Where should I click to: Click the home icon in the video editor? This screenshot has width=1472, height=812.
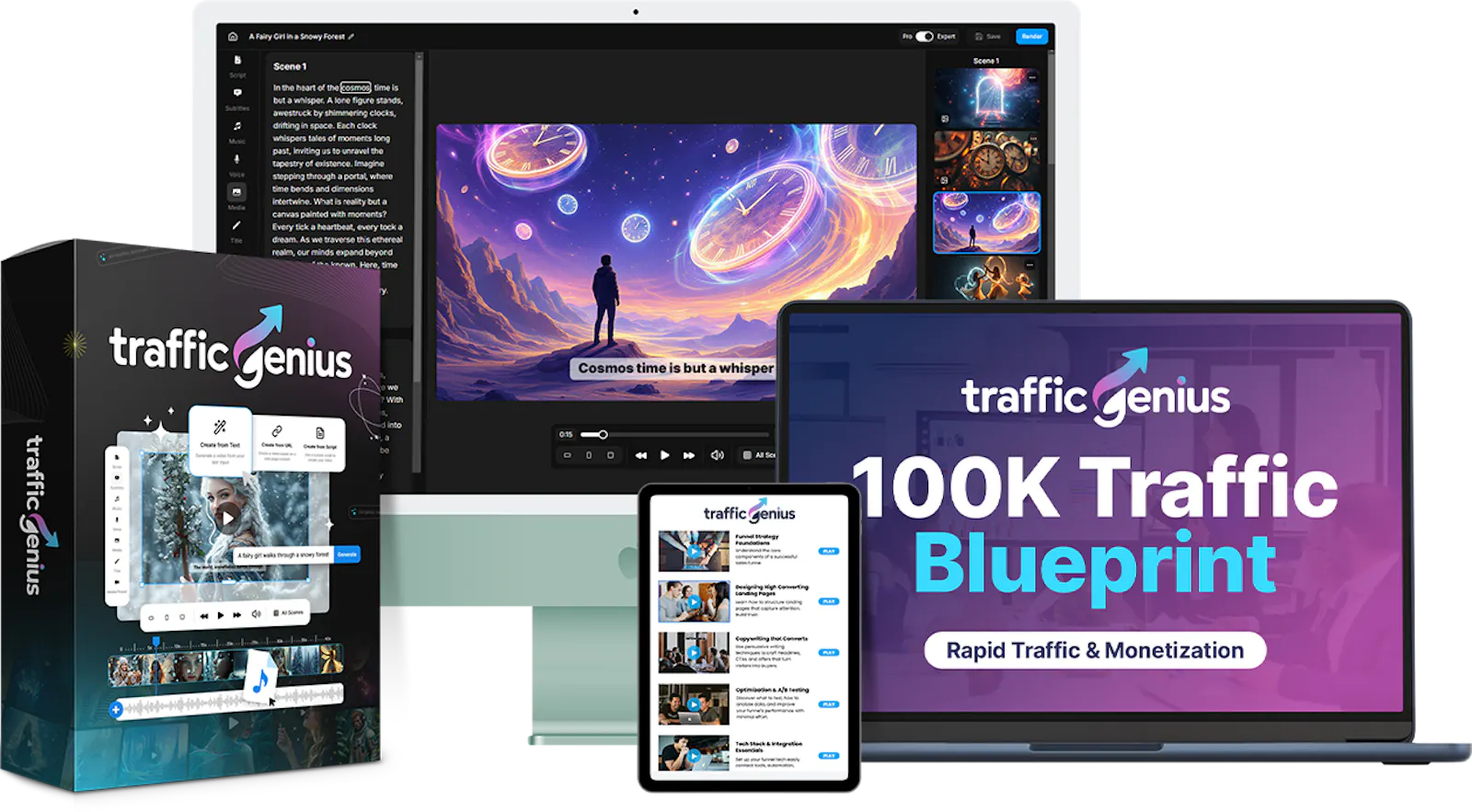point(233,37)
